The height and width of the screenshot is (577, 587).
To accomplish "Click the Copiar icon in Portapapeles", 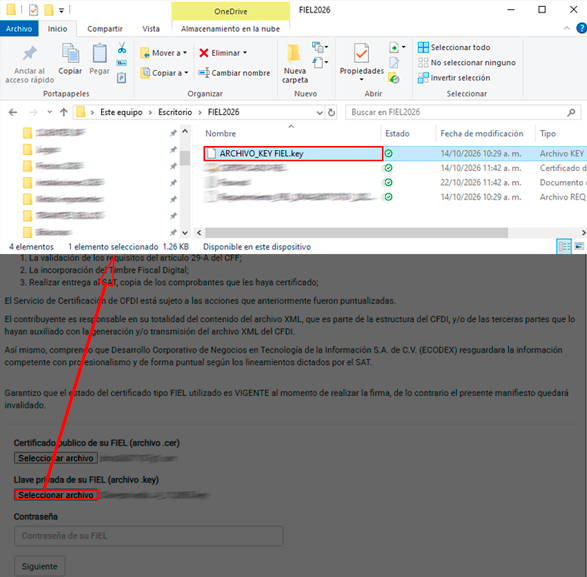I will point(70,53).
